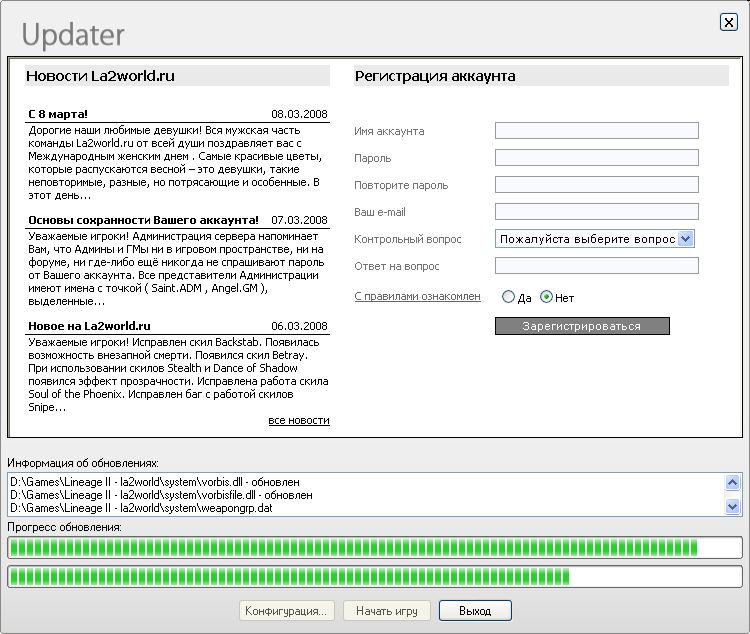Close the Updater window with the X button
This screenshot has width=750, height=634.
click(728, 22)
